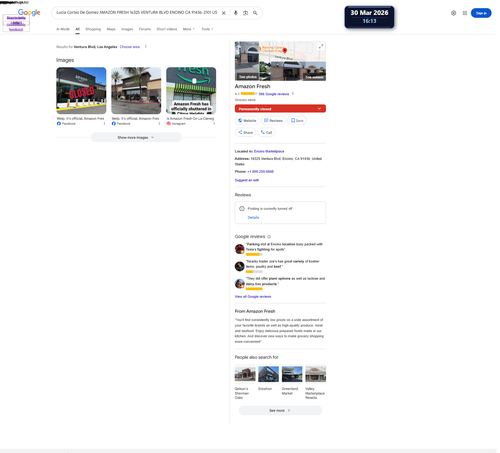Start voice search with the microphone icon
The image size is (500, 453).
(x=236, y=13)
